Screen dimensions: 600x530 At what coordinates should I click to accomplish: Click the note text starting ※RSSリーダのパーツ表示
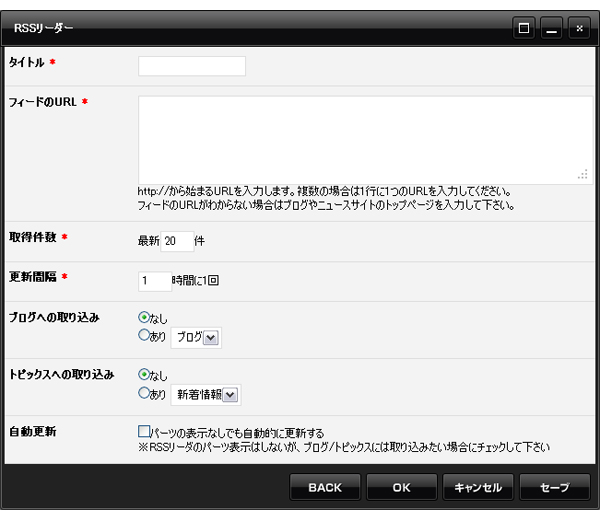click(344, 447)
